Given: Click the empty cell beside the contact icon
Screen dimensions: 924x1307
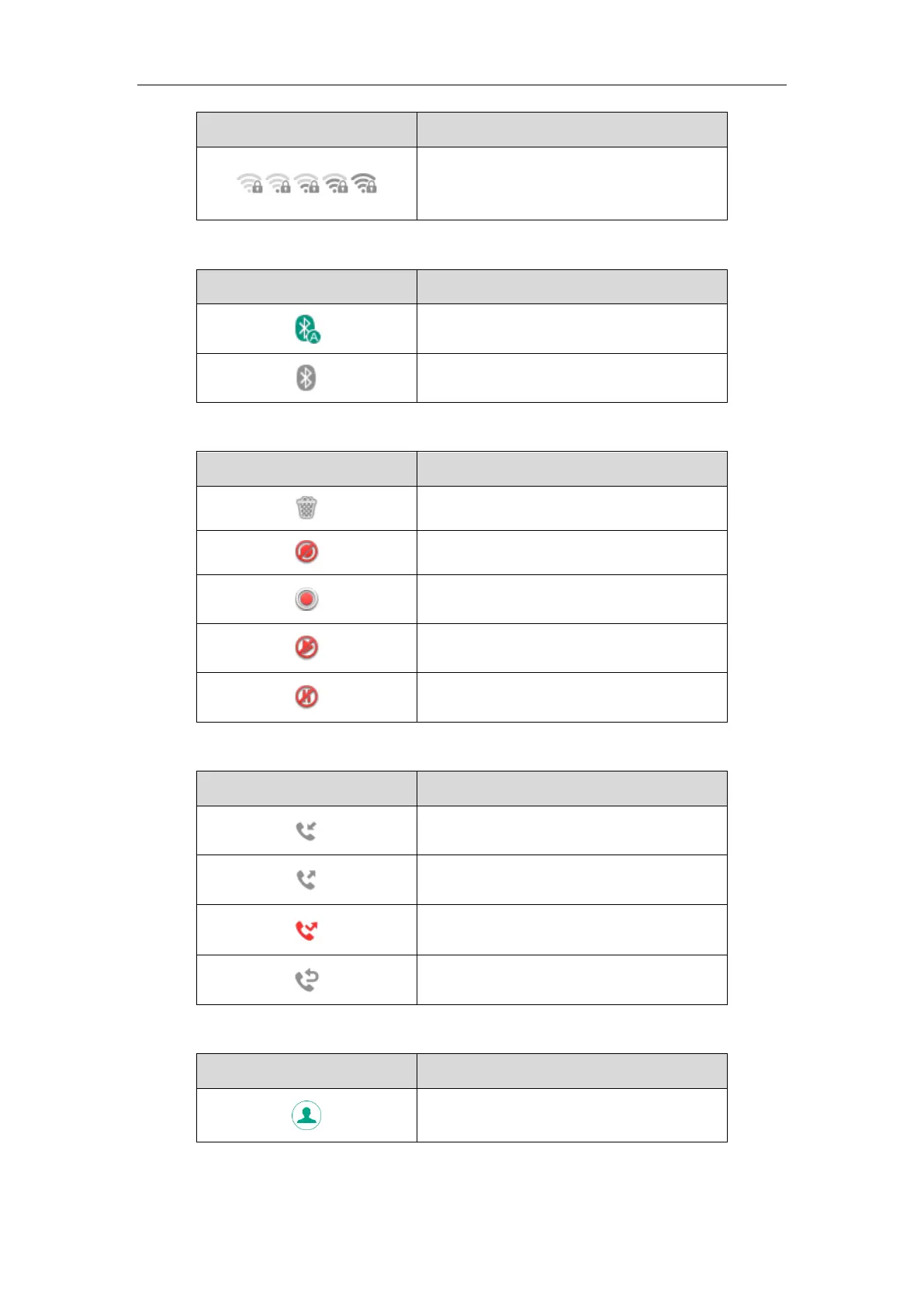Looking at the screenshot, I should click(x=572, y=1115).
